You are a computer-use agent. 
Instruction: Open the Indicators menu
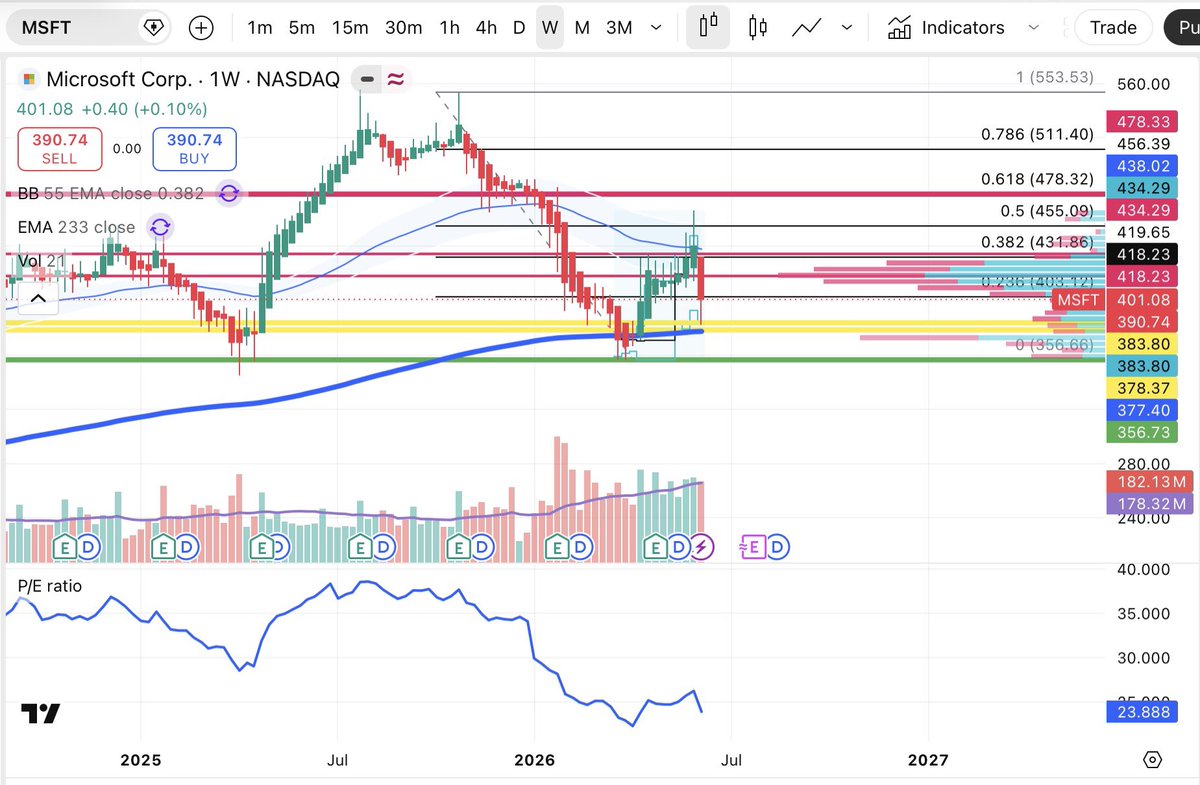coord(946,27)
